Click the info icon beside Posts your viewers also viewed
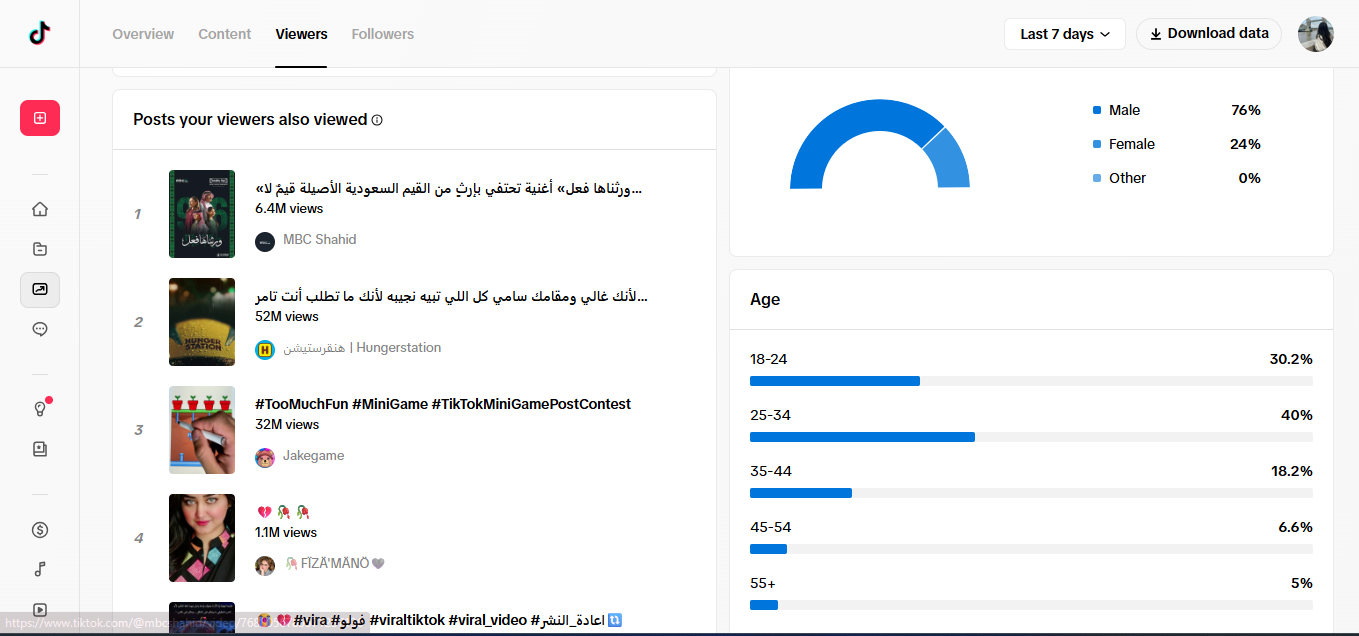This screenshot has width=1359, height=636. point(377,120)
